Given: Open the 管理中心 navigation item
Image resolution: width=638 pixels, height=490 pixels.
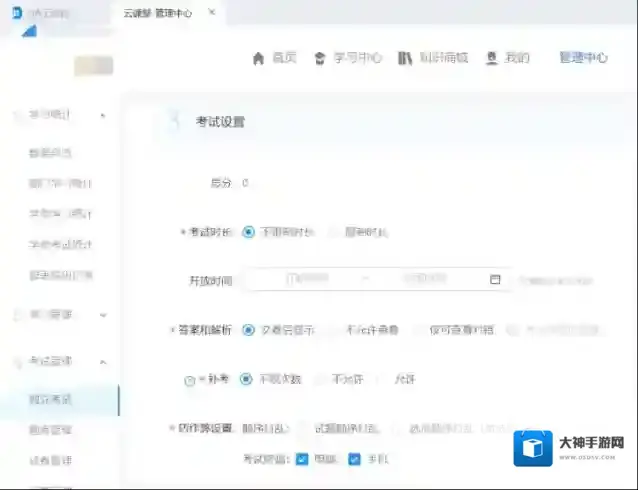Looking at the screenshot, I should point(583,57).
